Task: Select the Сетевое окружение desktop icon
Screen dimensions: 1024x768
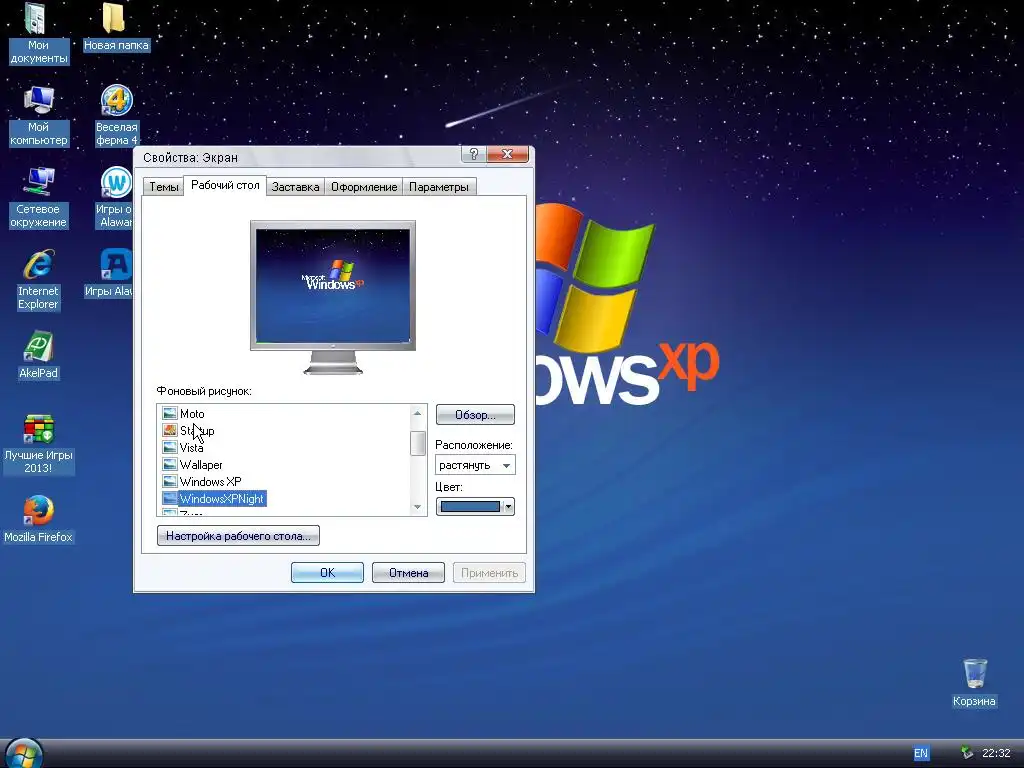Action: click(x=38, y=197)
